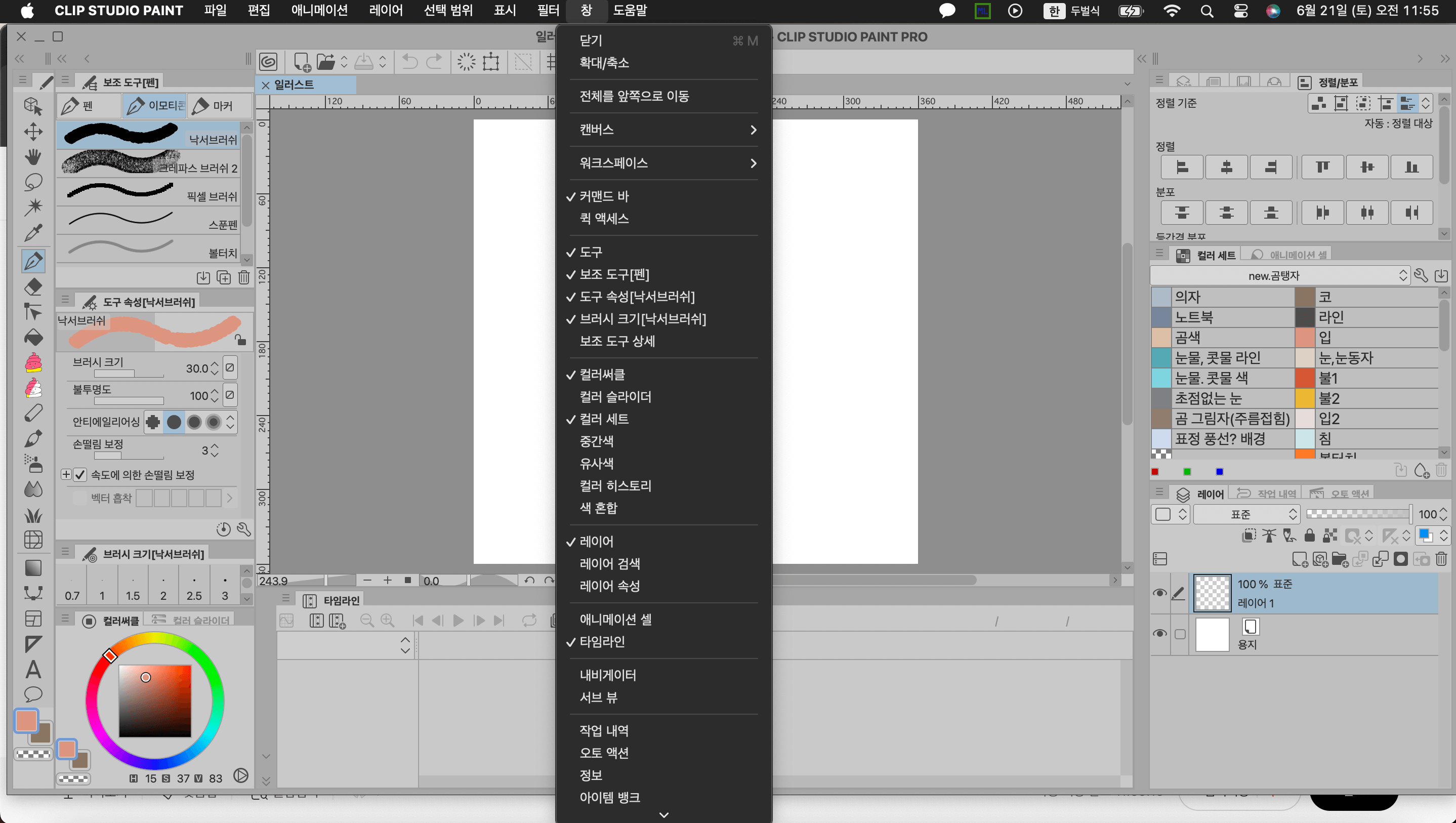The image size is (1456, 823).
Task: Choose 전체를 앞쪽으로 이동 menu entry
Action: [634, 96]
